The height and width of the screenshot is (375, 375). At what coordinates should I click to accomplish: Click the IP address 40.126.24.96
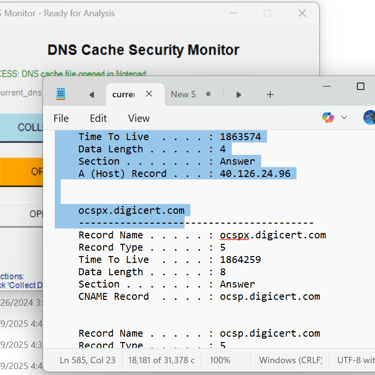click(255, 174)
